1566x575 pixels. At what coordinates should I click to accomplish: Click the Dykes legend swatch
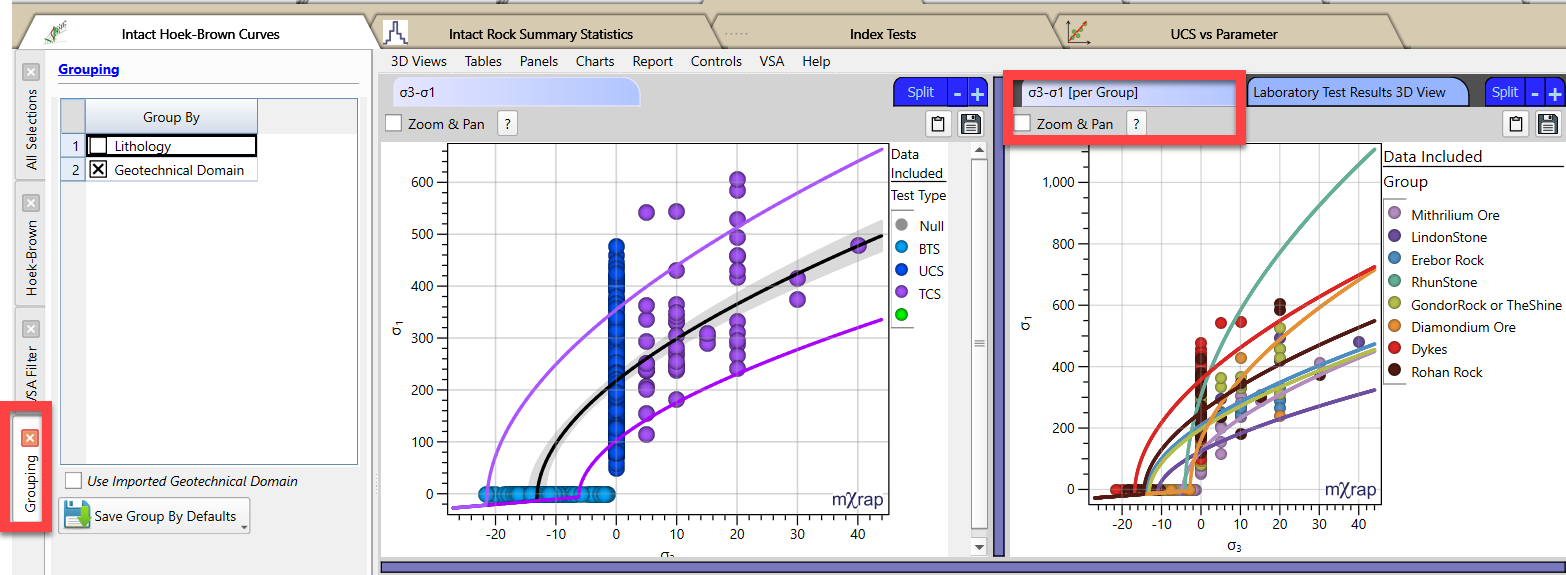1394,349
